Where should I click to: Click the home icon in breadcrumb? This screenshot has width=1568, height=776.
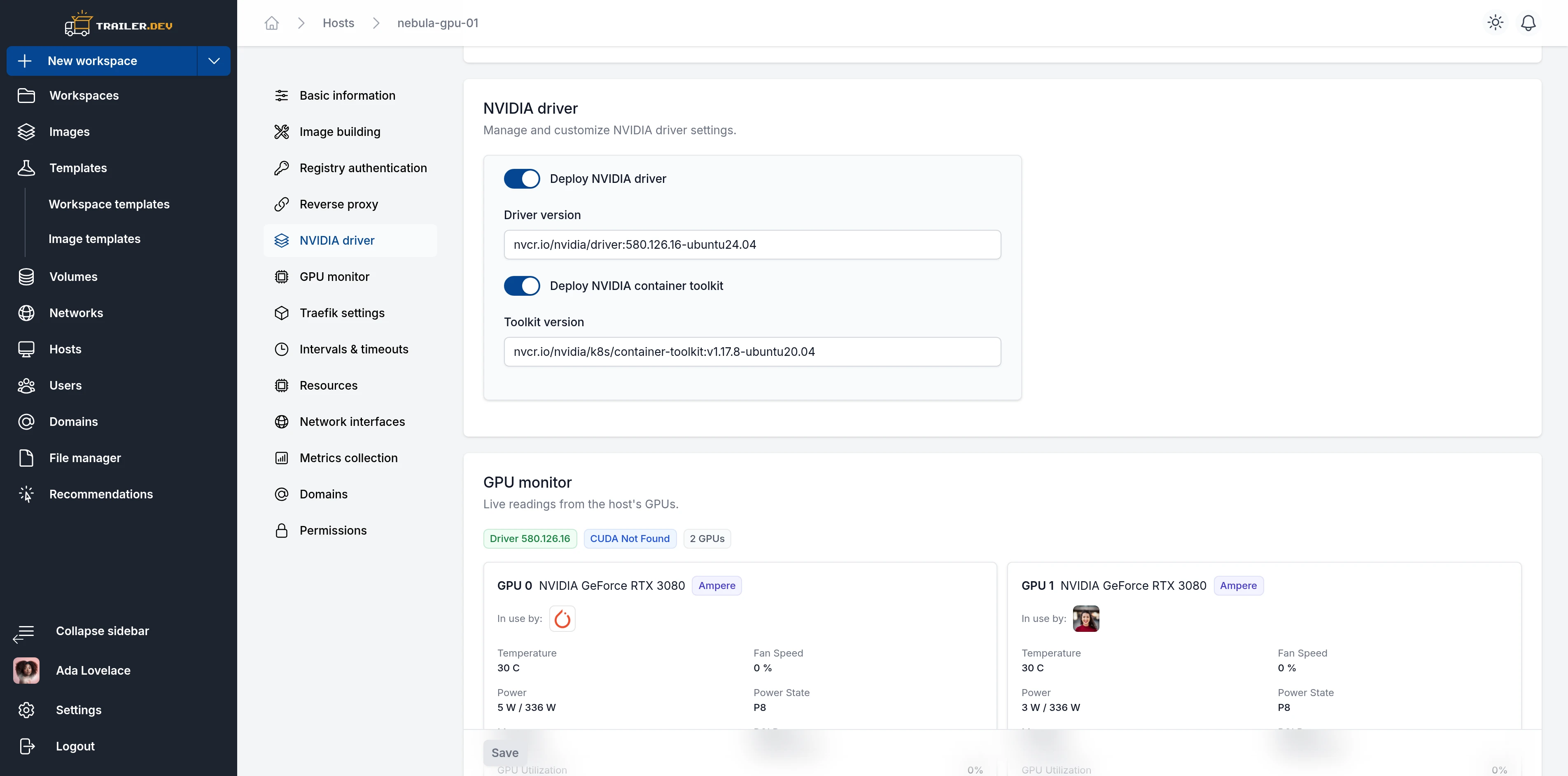click(x=271, y=23)
